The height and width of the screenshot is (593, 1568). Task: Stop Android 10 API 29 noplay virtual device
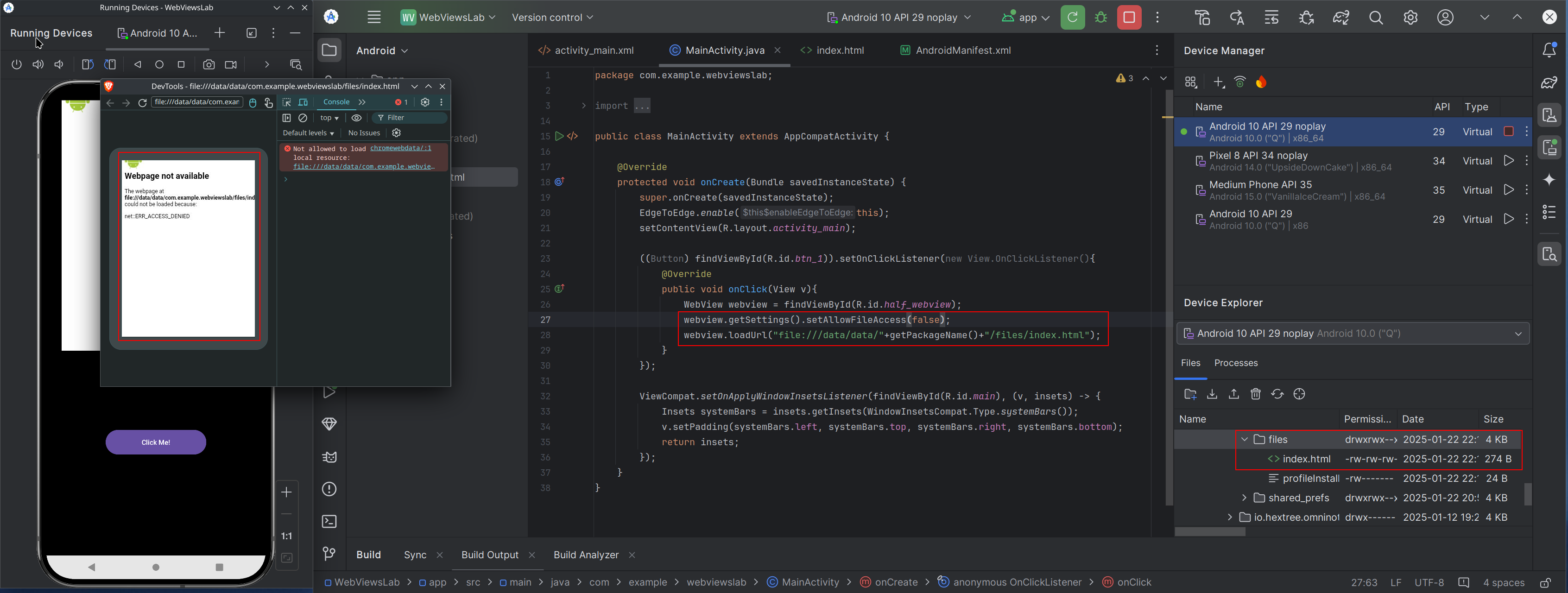pos(1508,132)
